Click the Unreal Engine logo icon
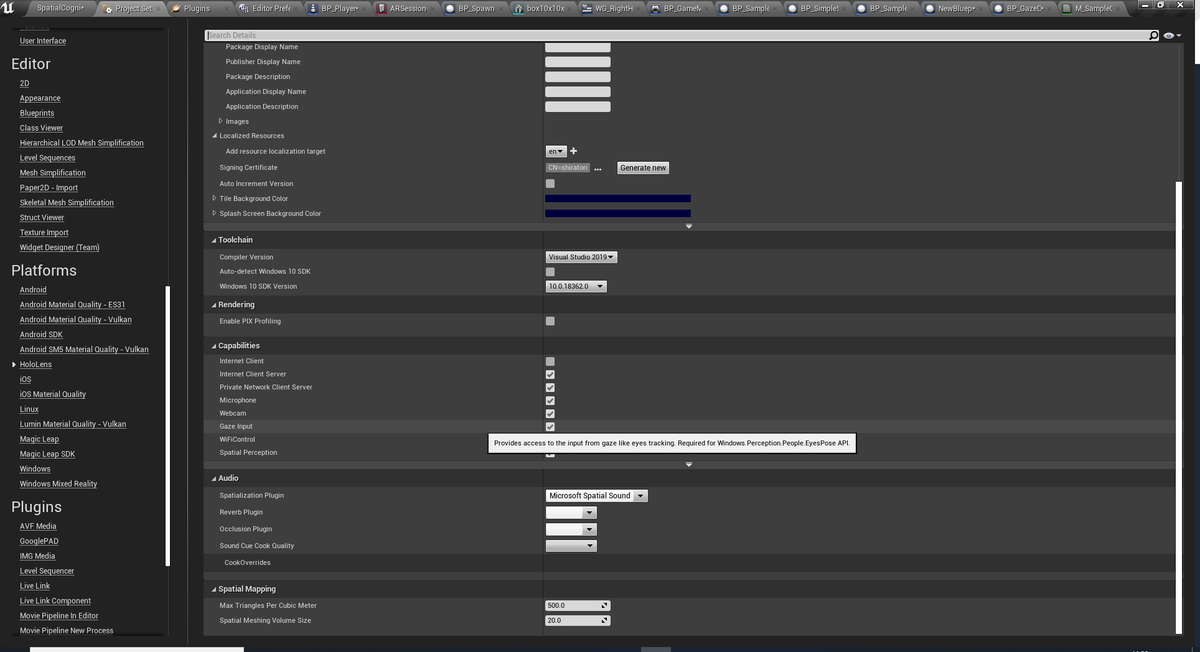Image resolution: width=1200 pixels, height=652 pixels. 8,7
